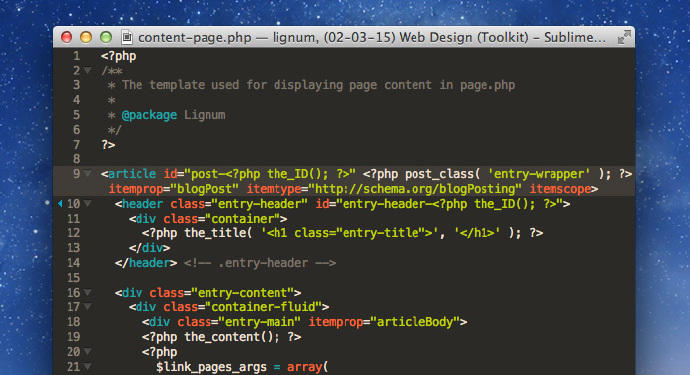Click the array( keyword on line 21

pos(308,367)
